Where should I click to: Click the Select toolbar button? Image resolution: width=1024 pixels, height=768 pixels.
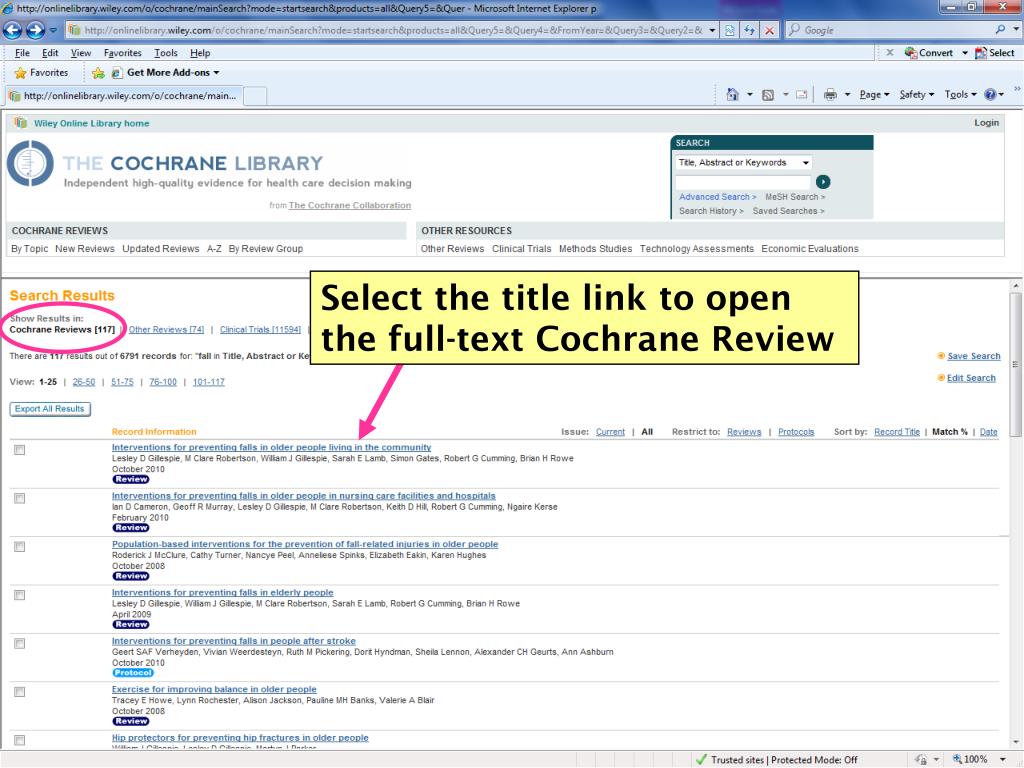pyautogui.click(x=995, y=53)
